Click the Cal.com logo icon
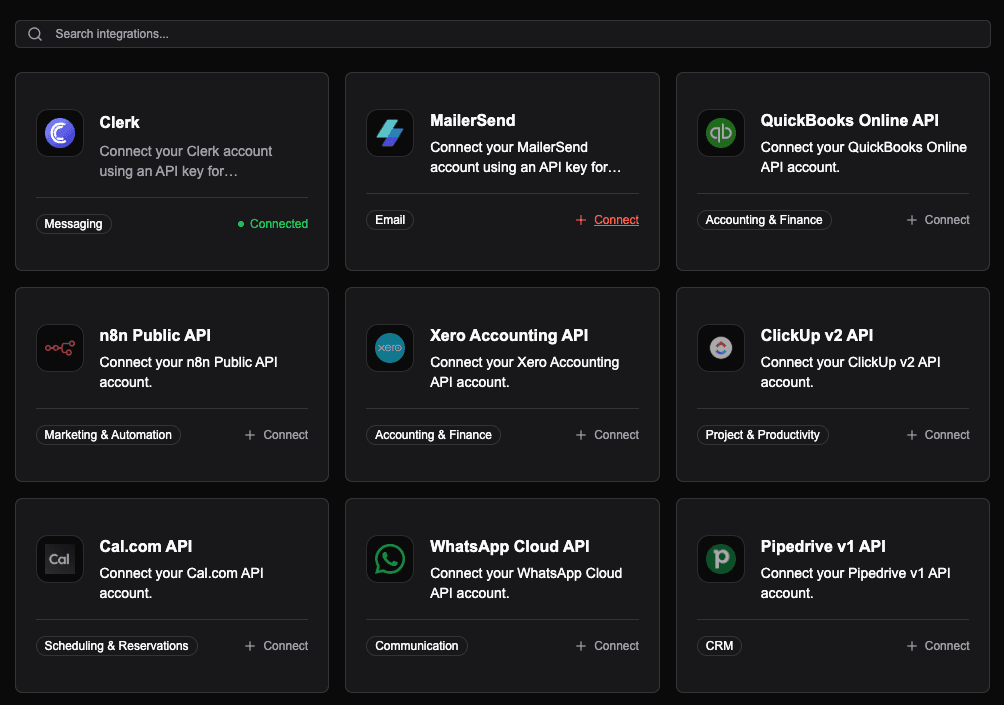The image size is (1004, 705). pos(60,559)
